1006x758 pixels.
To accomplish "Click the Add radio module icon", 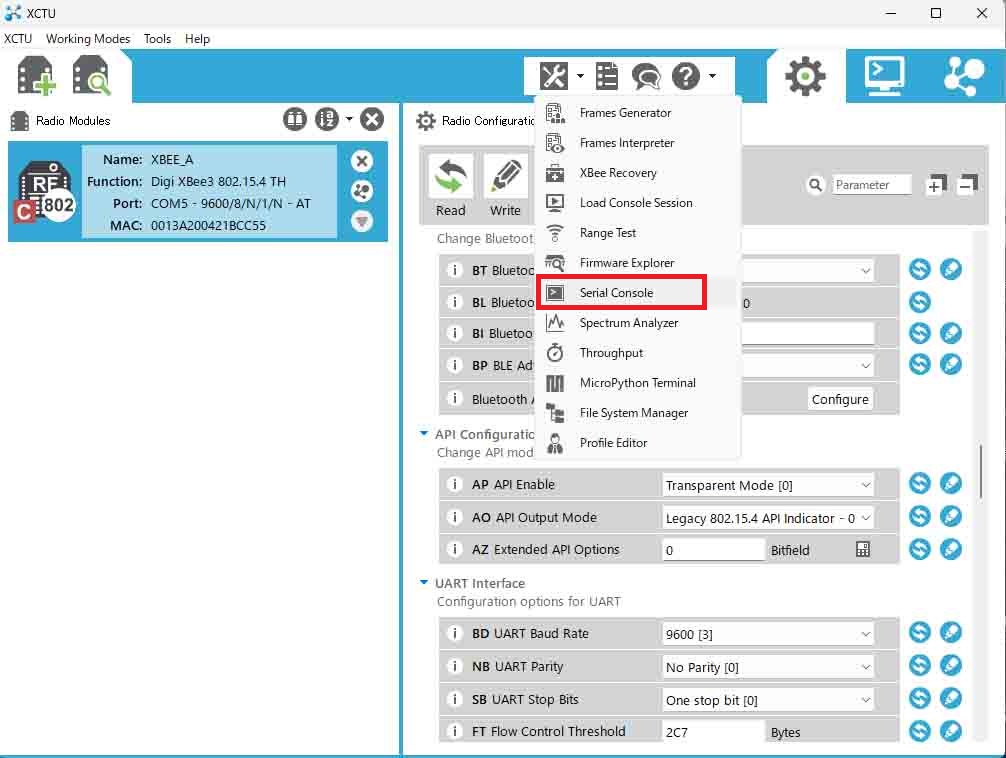I will (36, 76).
